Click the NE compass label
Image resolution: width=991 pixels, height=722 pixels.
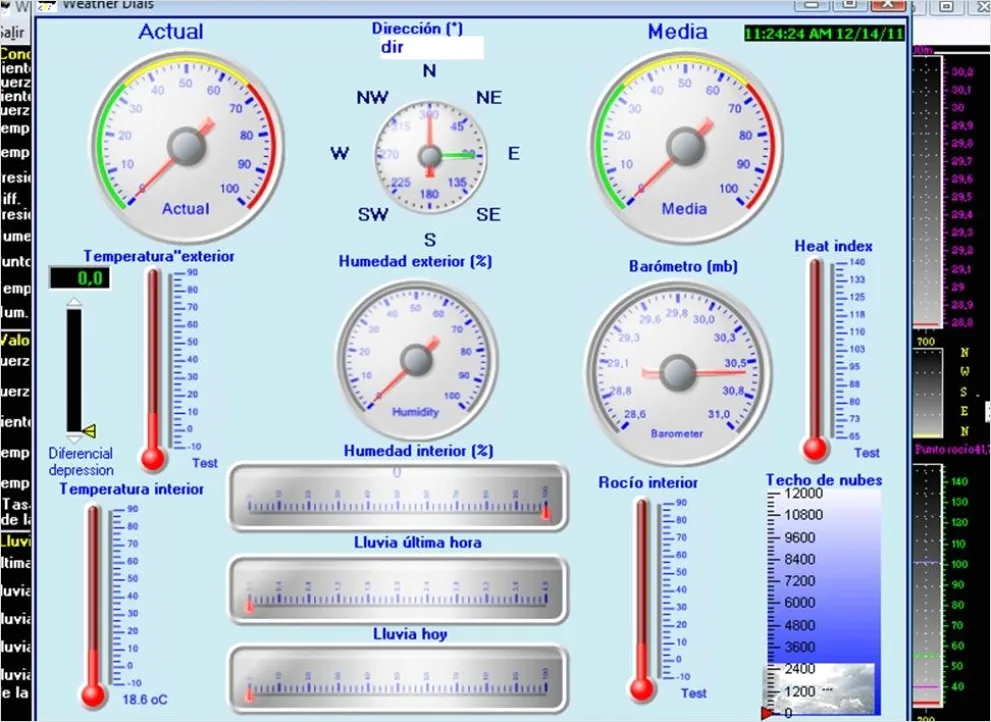(x=489, y=97)
